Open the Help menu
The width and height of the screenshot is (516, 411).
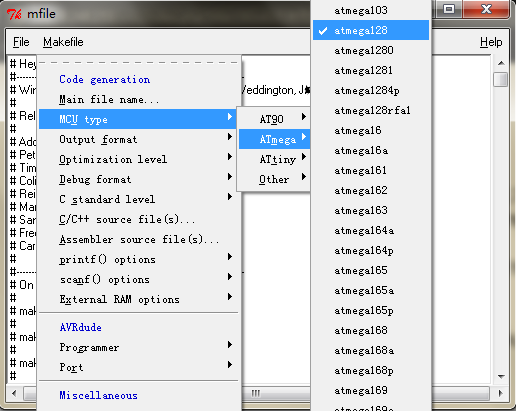[x=491, y=42]
